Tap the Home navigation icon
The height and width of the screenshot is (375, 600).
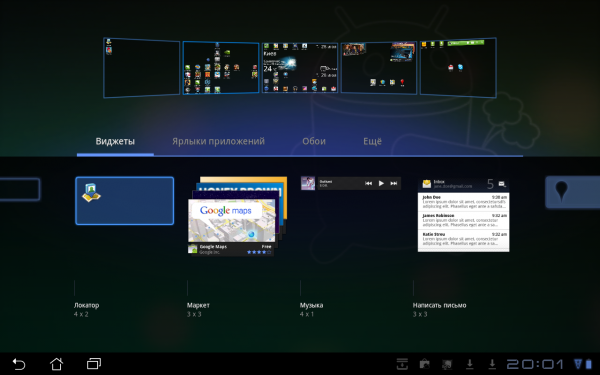click(56, 364)
